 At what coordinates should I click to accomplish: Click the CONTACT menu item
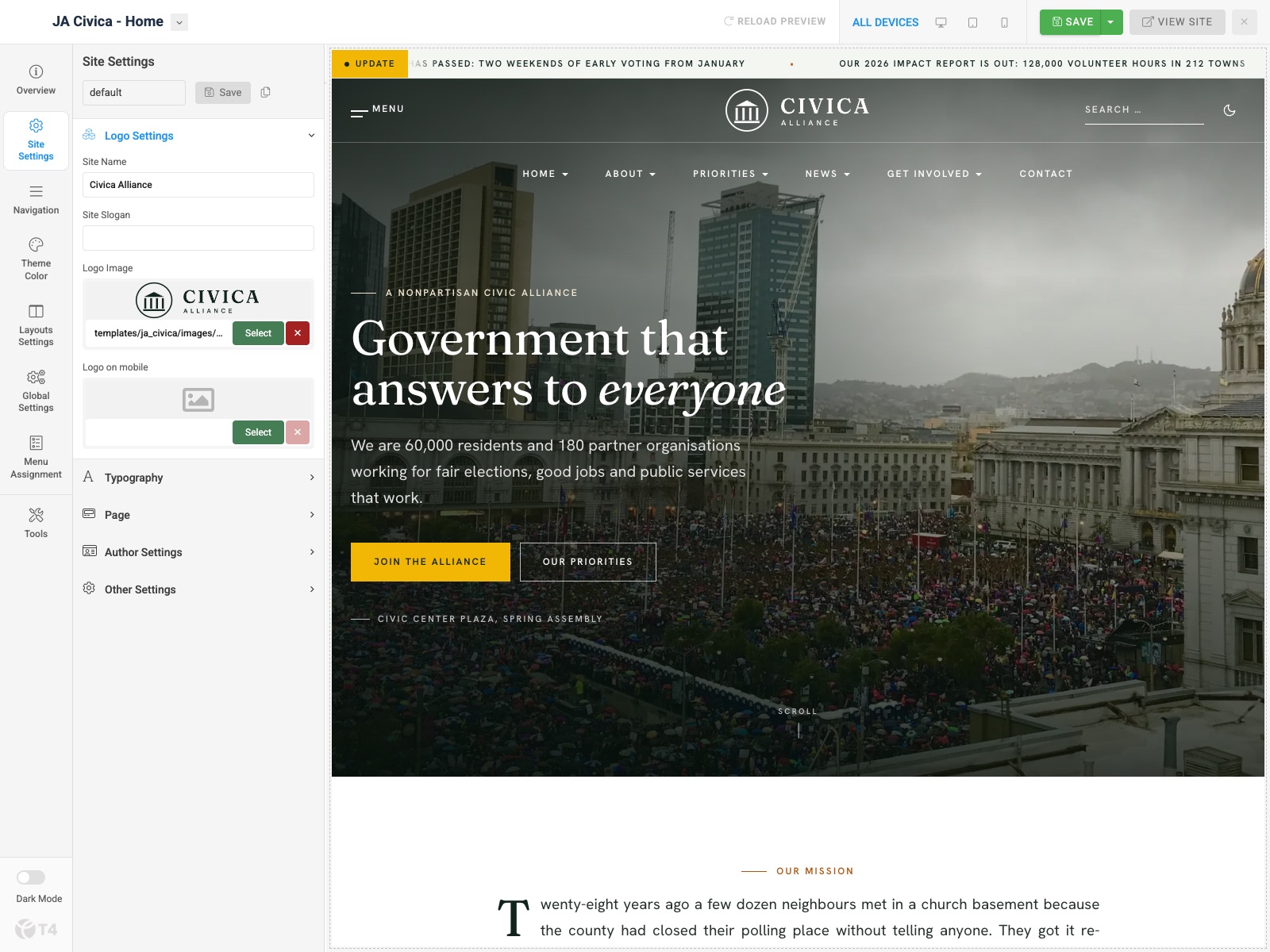(x=1045, y=174)
